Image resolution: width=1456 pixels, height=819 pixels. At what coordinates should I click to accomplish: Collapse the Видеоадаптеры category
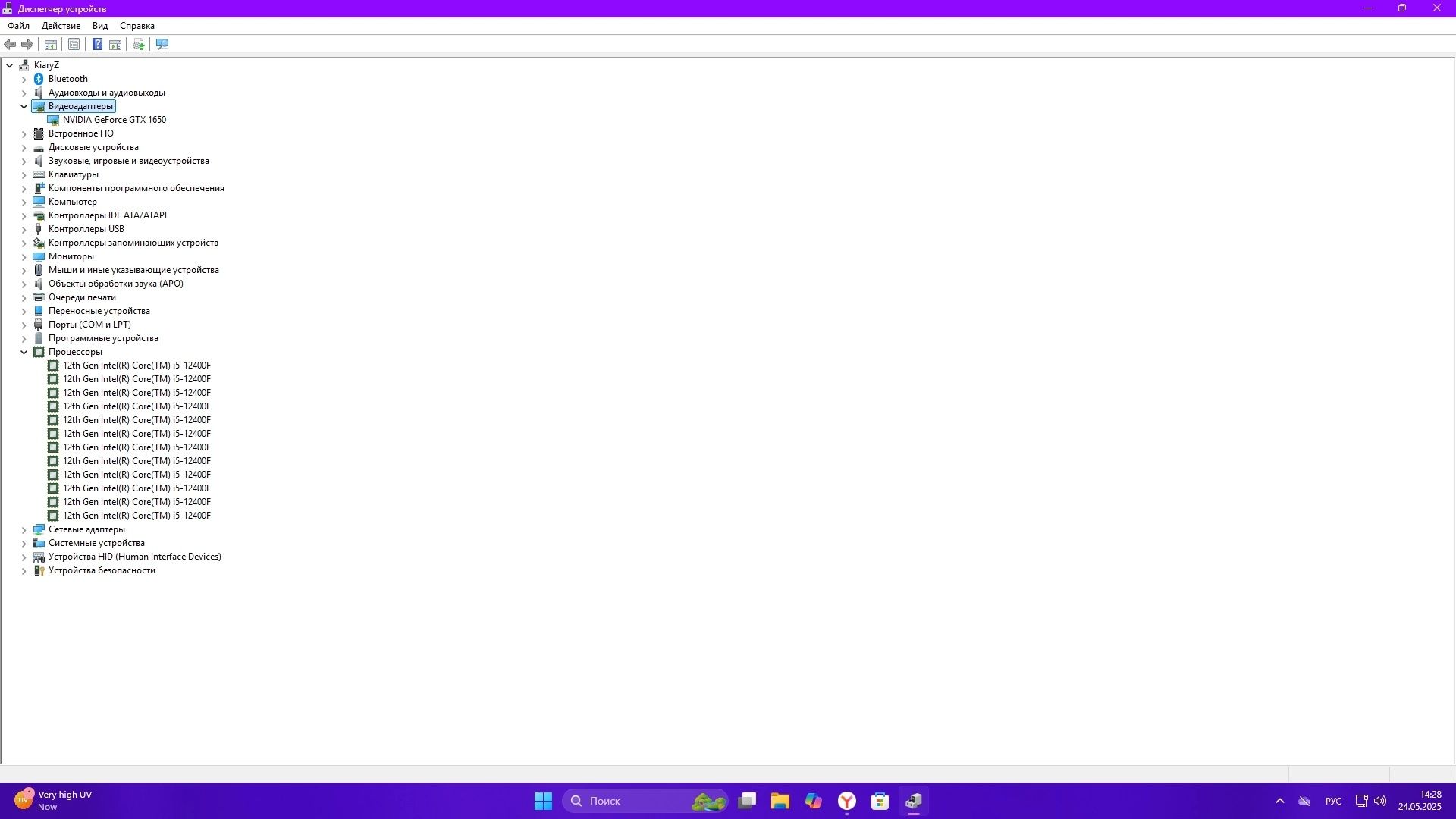[24, 106]
